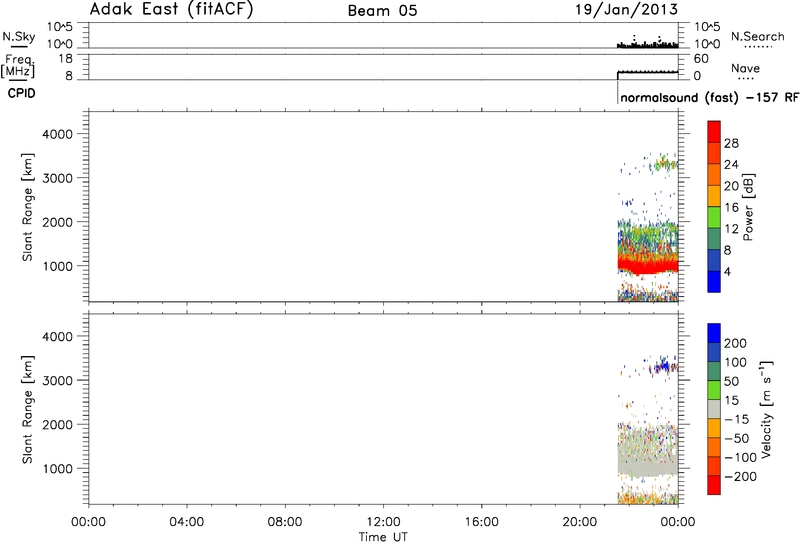Click the '16:00' time tick label
This screenshot has height=543, width=800.
coord(482,522)
